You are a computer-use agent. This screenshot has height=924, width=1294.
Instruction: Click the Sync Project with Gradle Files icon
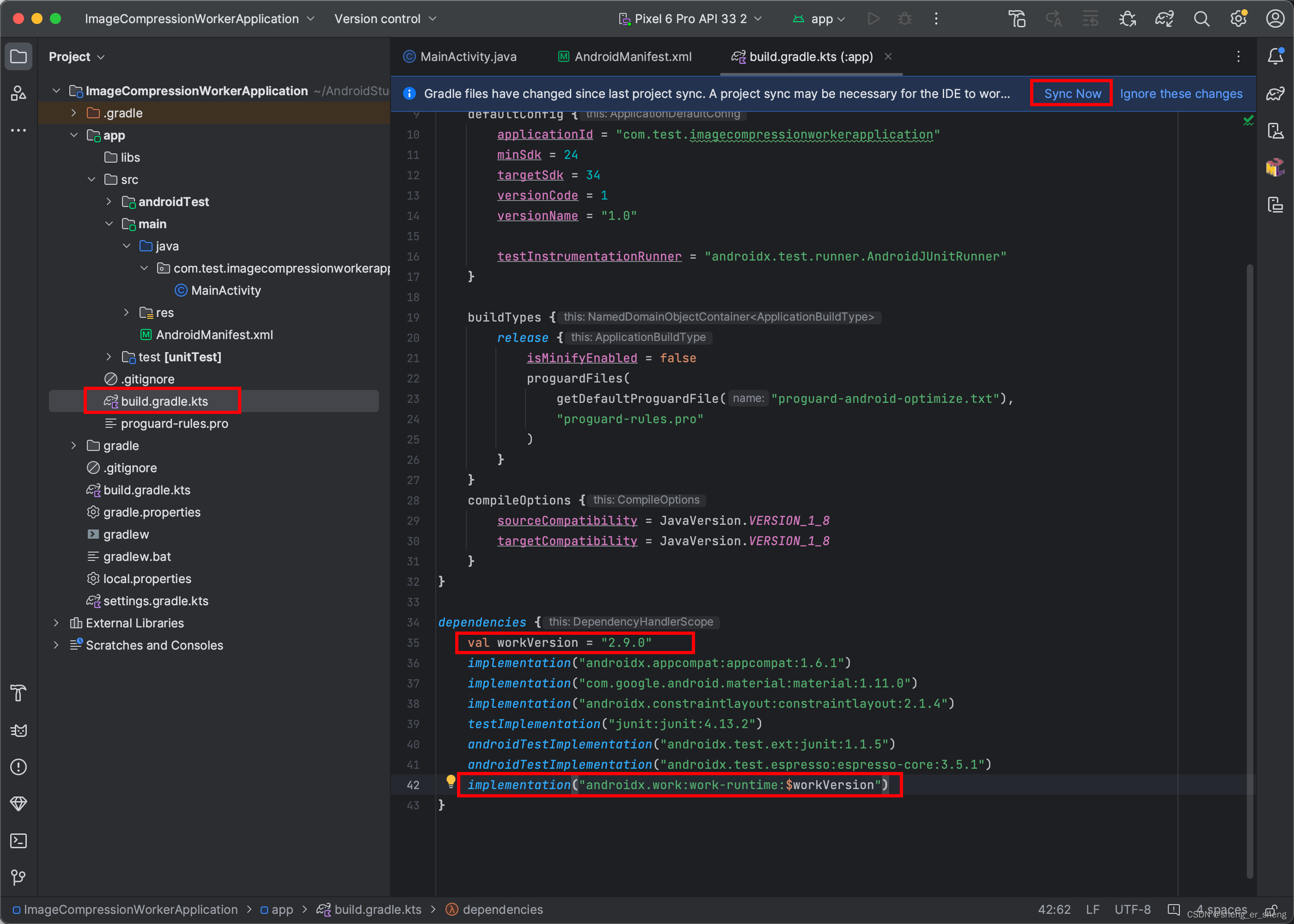(x=1164, y=19)
